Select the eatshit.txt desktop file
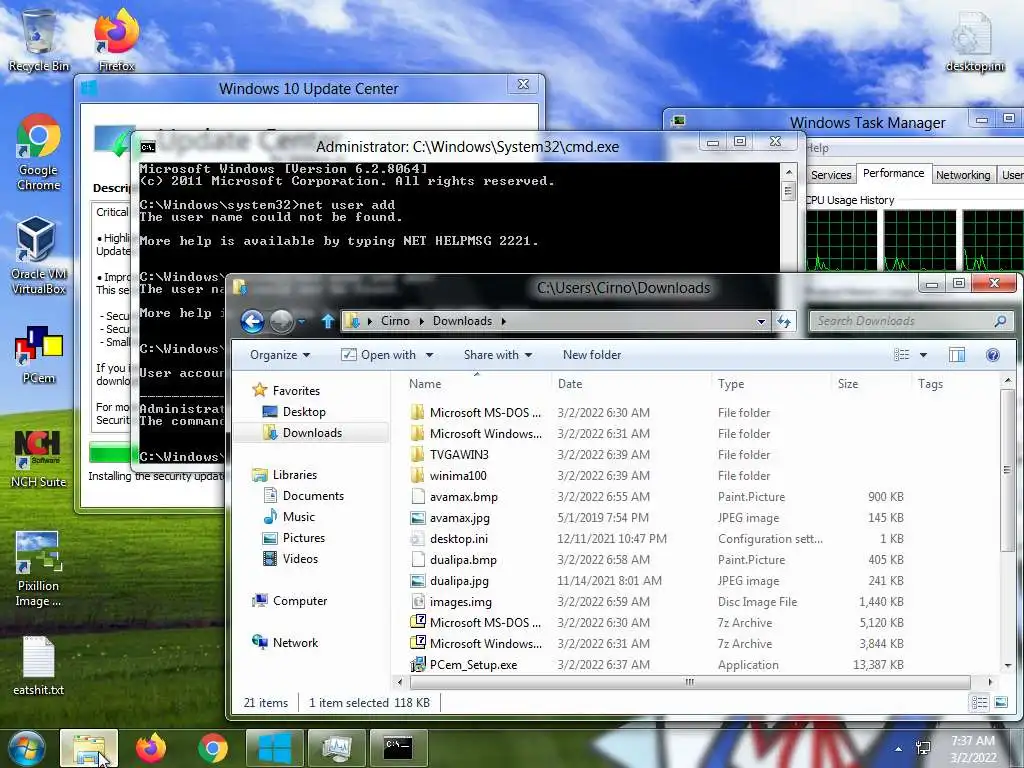This screenshot has width=1024, height=768. pos(39,666)
